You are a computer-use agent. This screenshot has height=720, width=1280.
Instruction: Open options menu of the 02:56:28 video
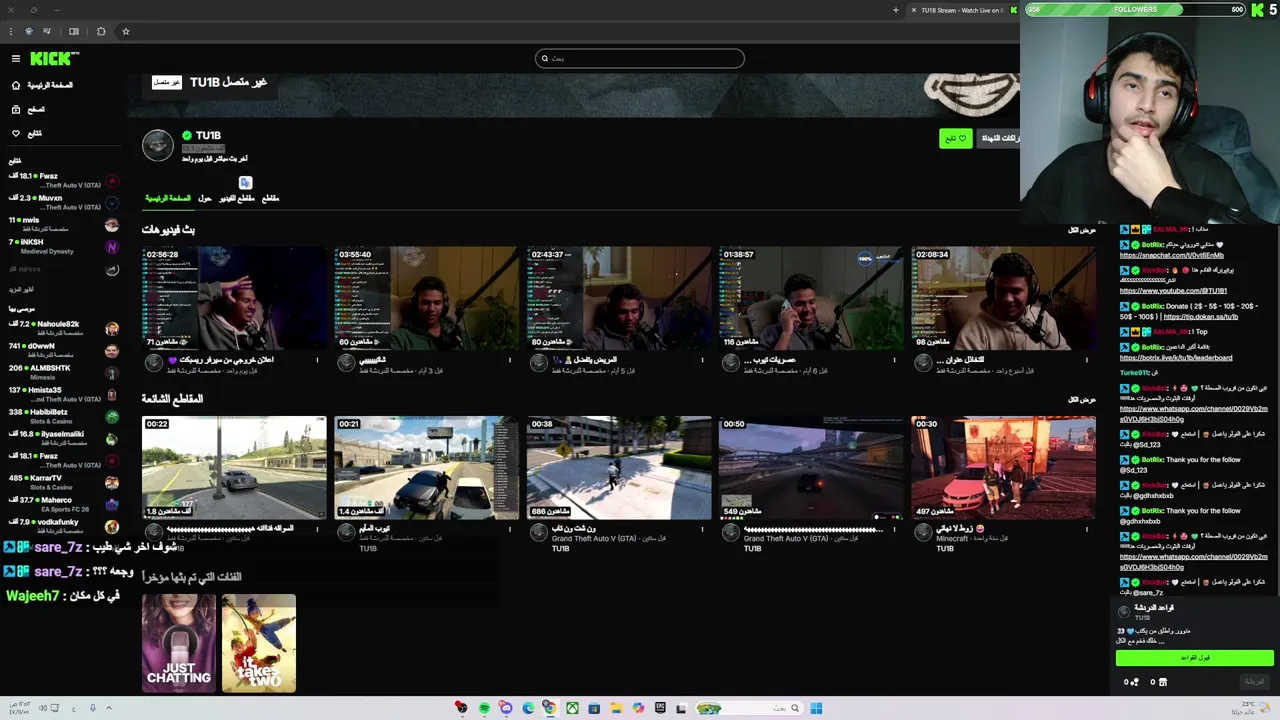pyautogui.click(x=318, y=360)
